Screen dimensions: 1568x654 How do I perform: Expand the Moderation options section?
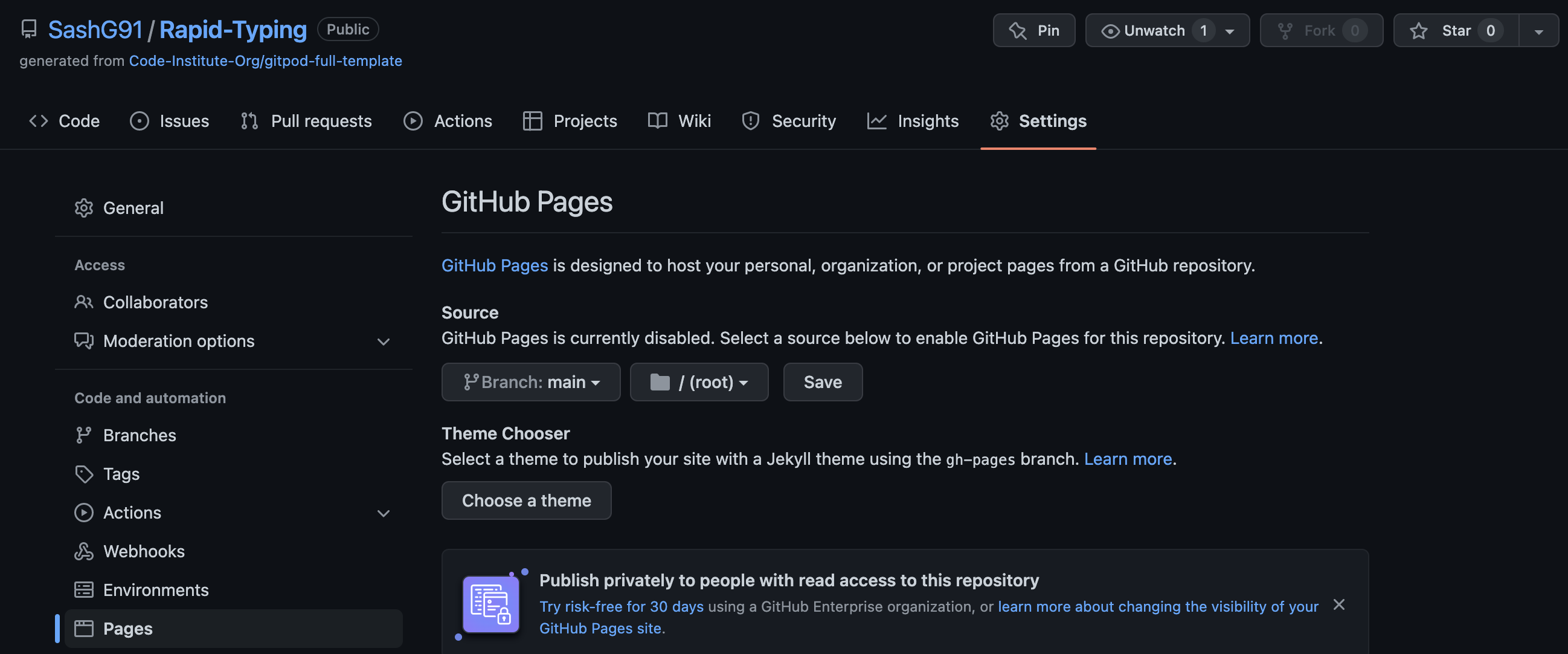pos(383,342)
